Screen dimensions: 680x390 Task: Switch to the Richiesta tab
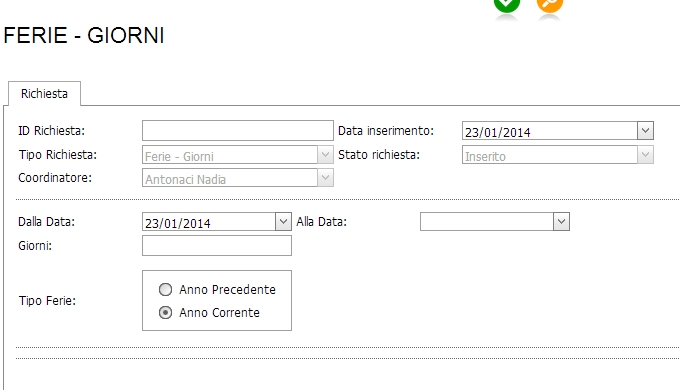[x=44, y=94]
